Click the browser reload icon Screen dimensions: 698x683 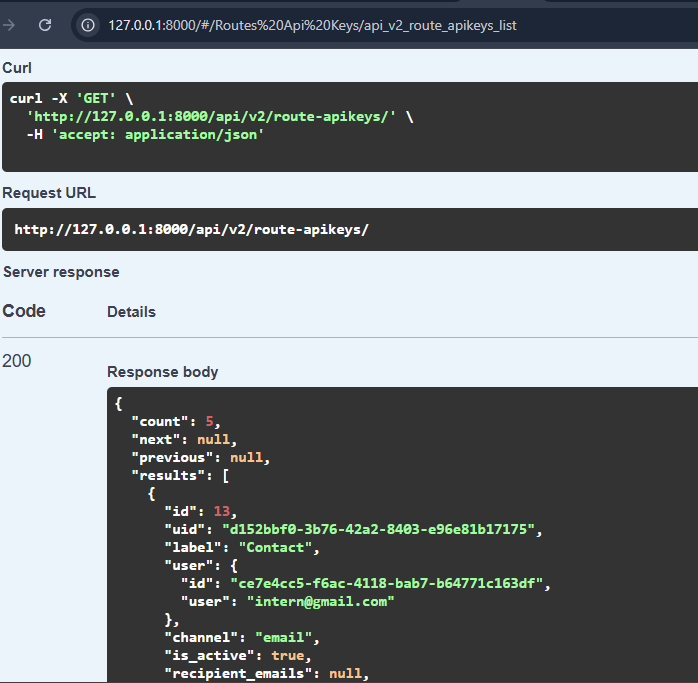[45, 25]
